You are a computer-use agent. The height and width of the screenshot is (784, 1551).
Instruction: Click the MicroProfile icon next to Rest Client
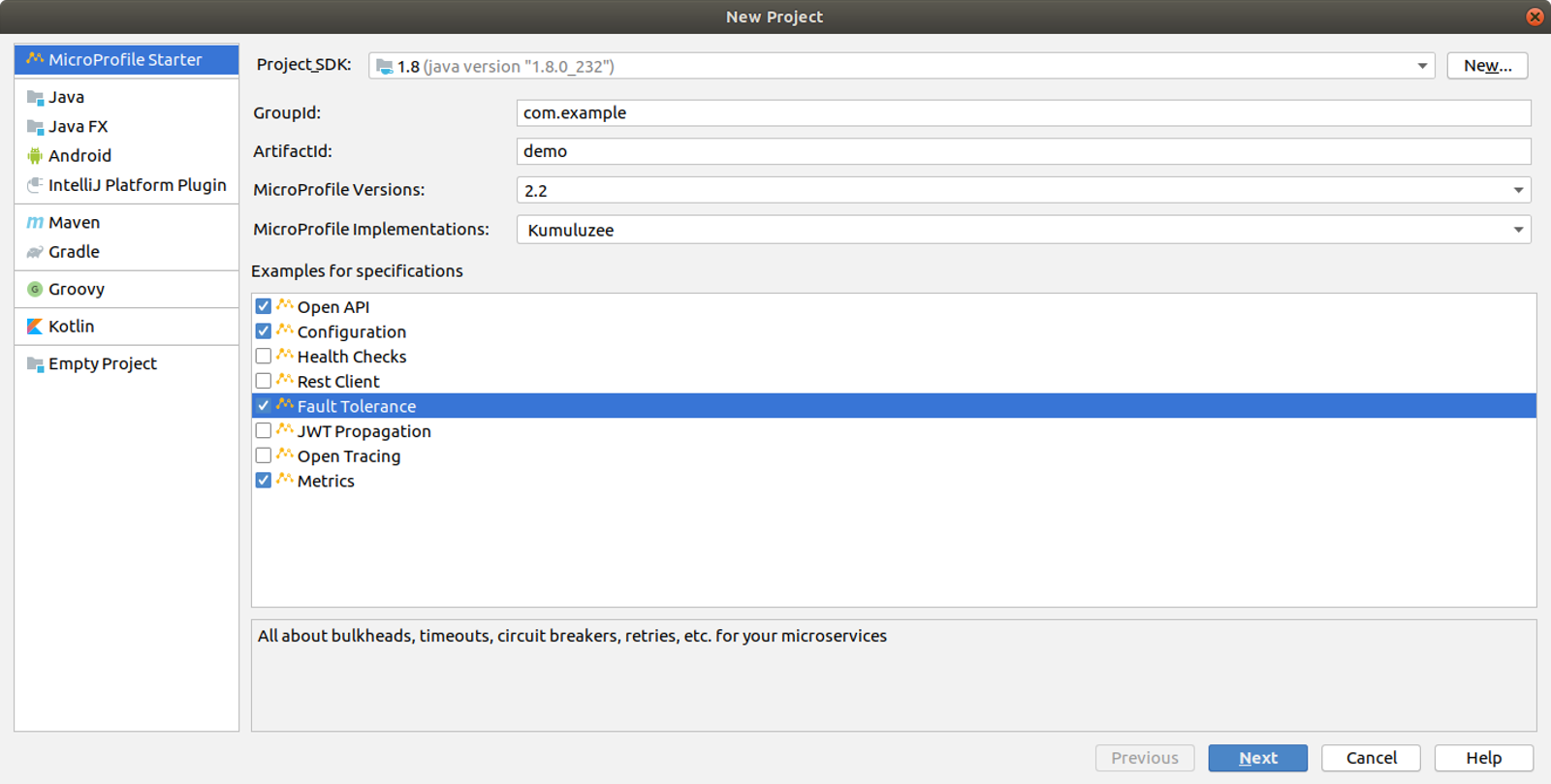285,381
